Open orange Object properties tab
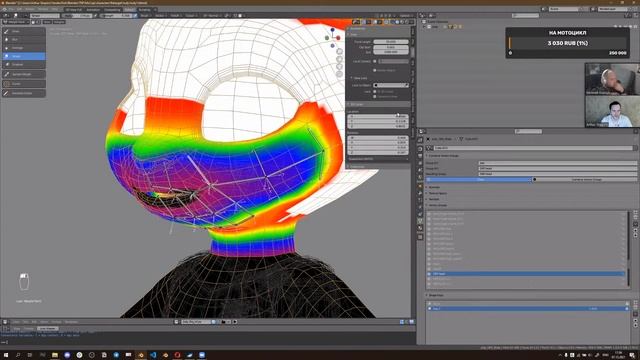 [x=420, y=186]
